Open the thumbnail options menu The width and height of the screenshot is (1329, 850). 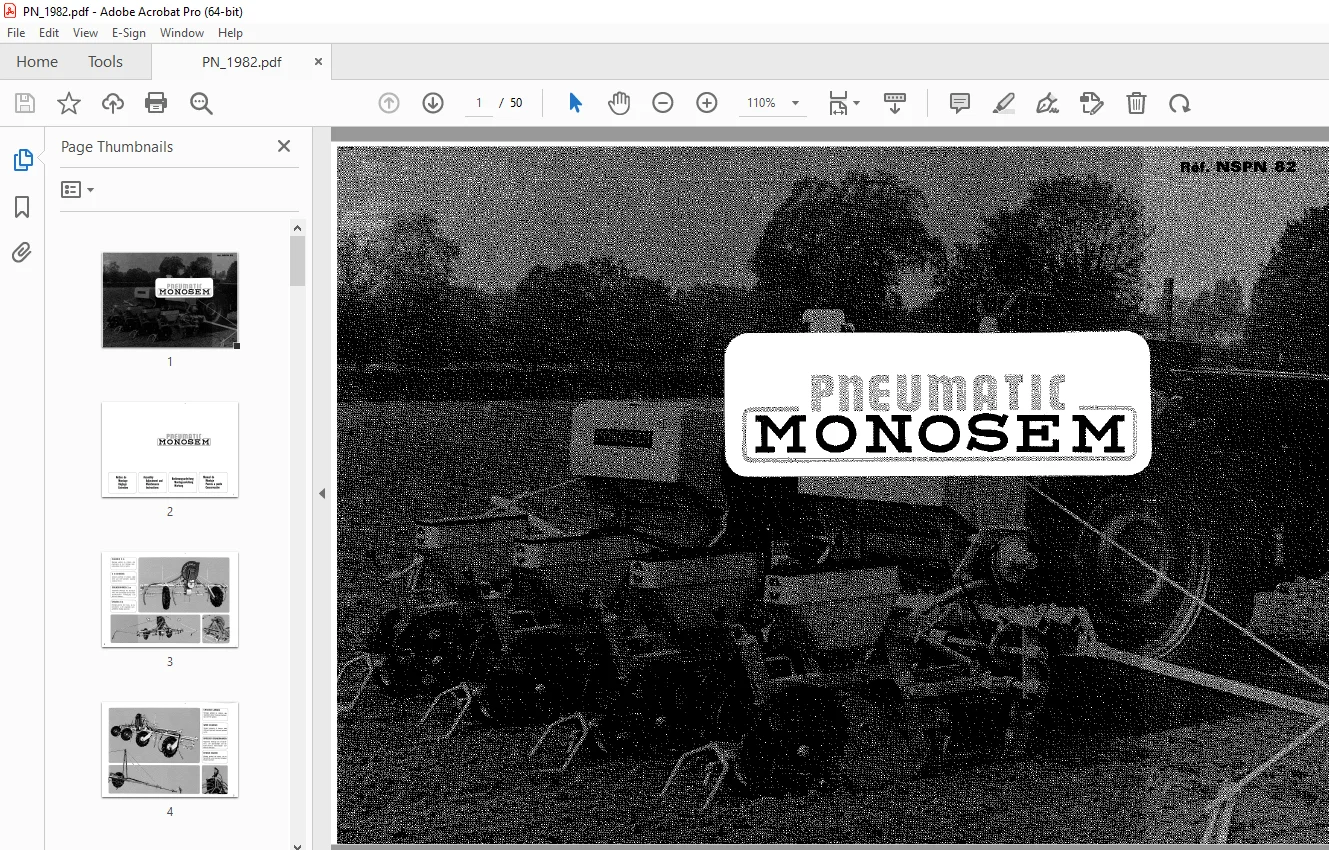coord(77,189)
